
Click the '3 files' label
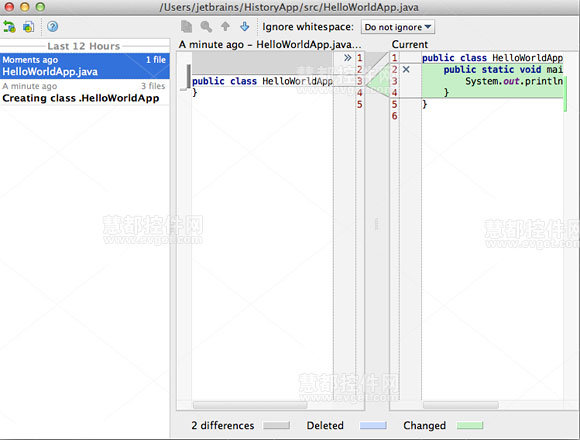pos(153,86)
